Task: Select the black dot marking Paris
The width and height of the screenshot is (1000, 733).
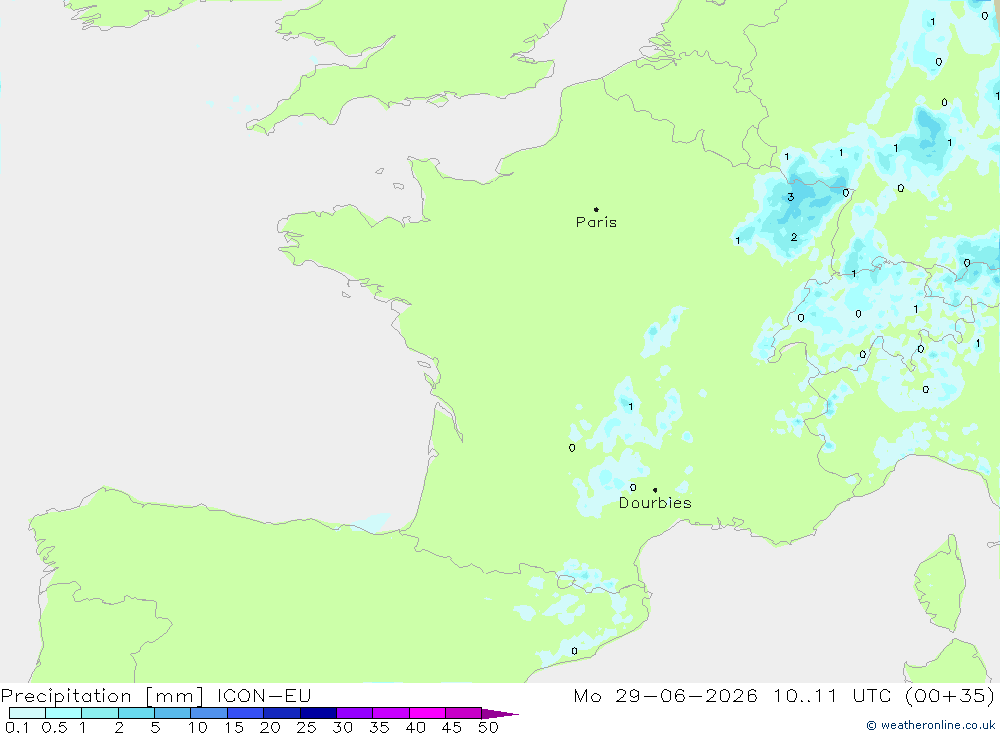Action: coord(596,209)
